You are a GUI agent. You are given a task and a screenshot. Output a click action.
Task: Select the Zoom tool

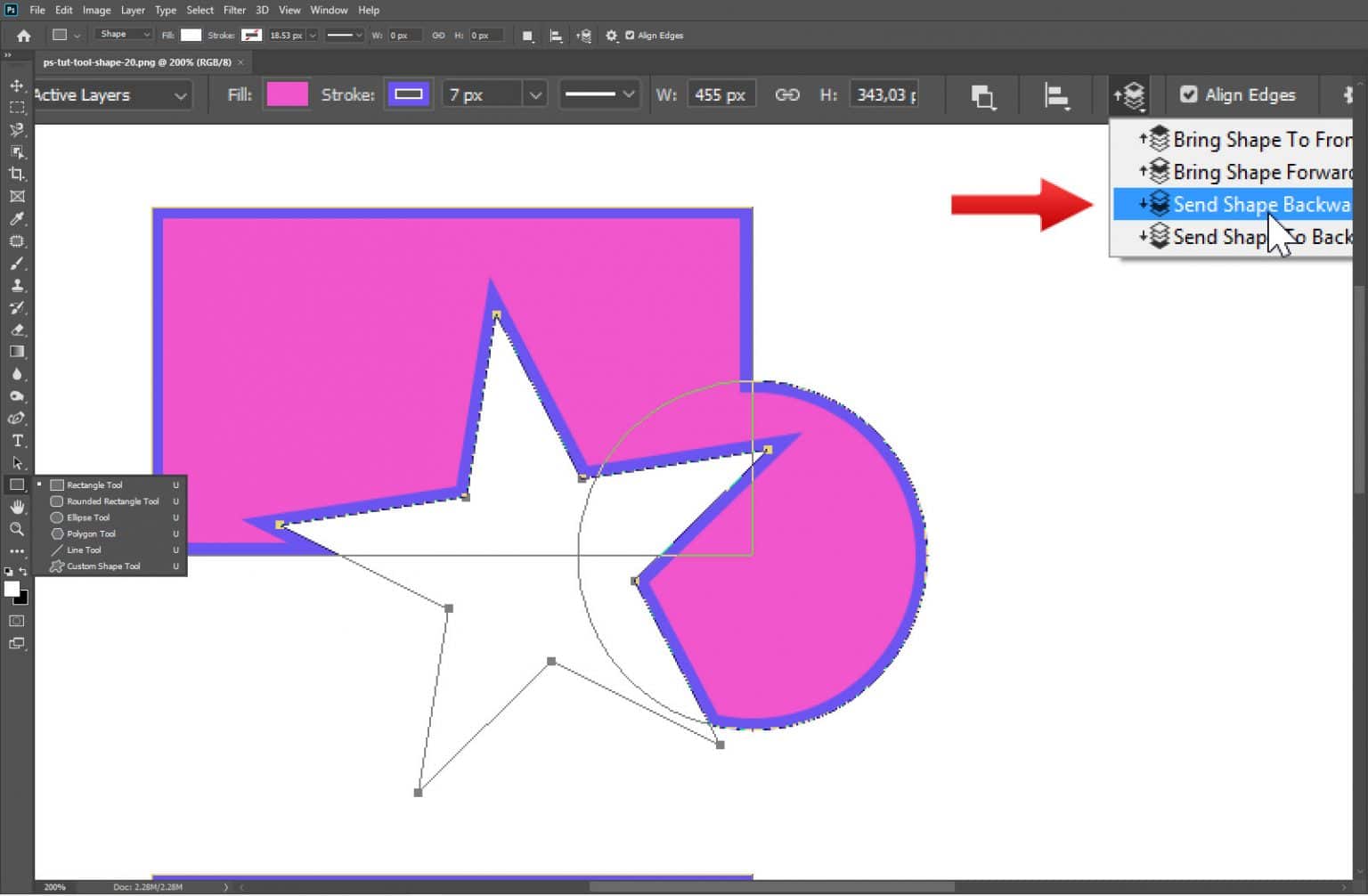click(x=16, y=530)
